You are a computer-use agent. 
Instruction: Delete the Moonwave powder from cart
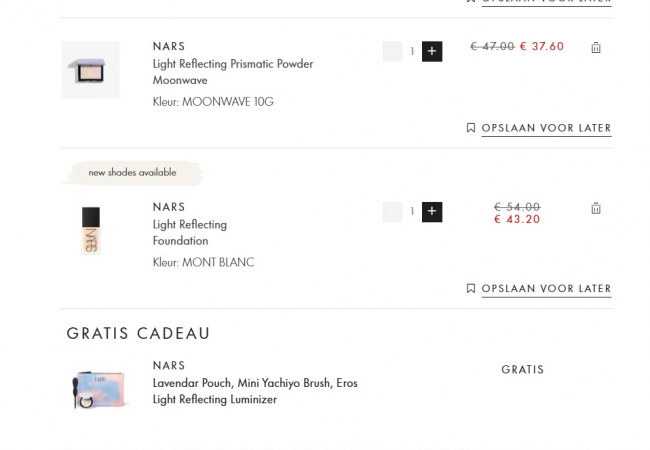coord(596,47)
